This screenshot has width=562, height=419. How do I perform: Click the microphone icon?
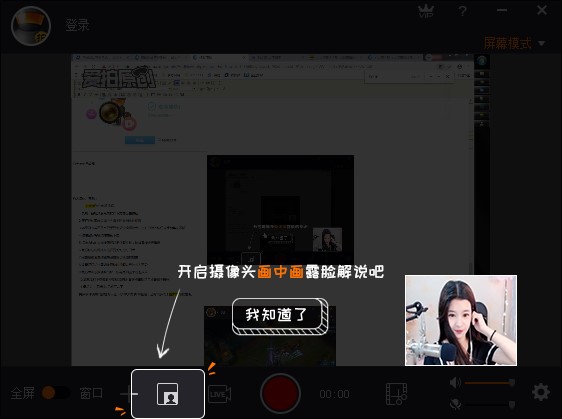456,404
